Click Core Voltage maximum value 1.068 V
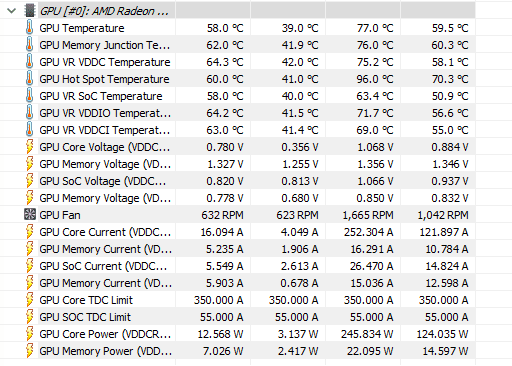512x366 pixels. pos(375,147)
